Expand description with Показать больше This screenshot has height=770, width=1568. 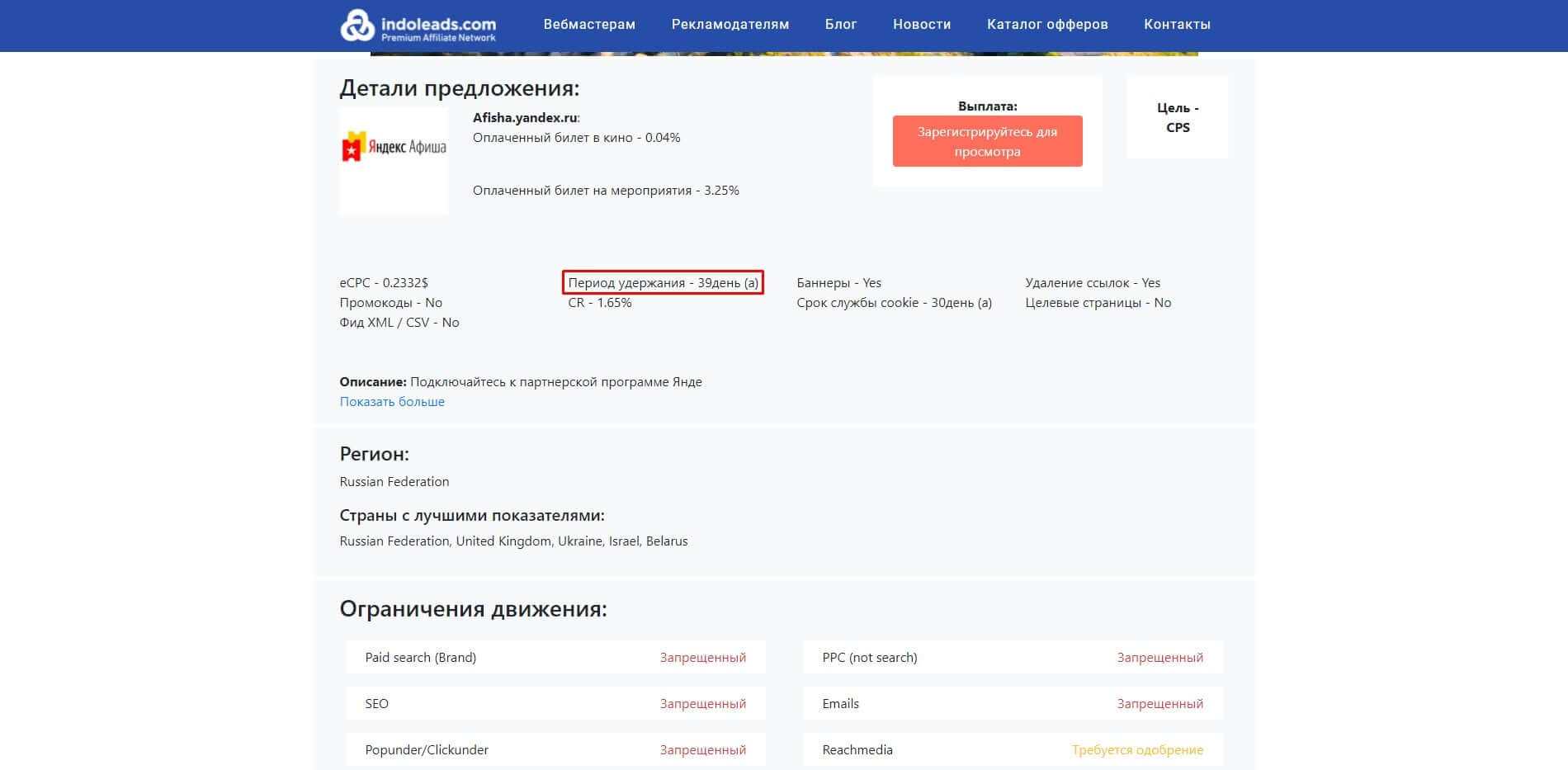(x=392, y=402)
